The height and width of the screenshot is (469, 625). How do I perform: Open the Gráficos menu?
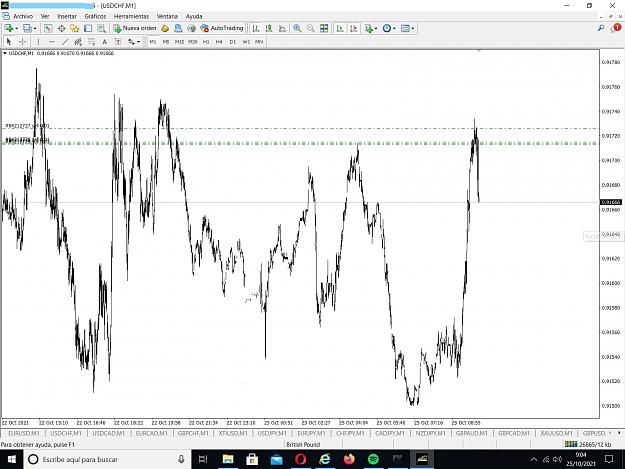(95, 16)
